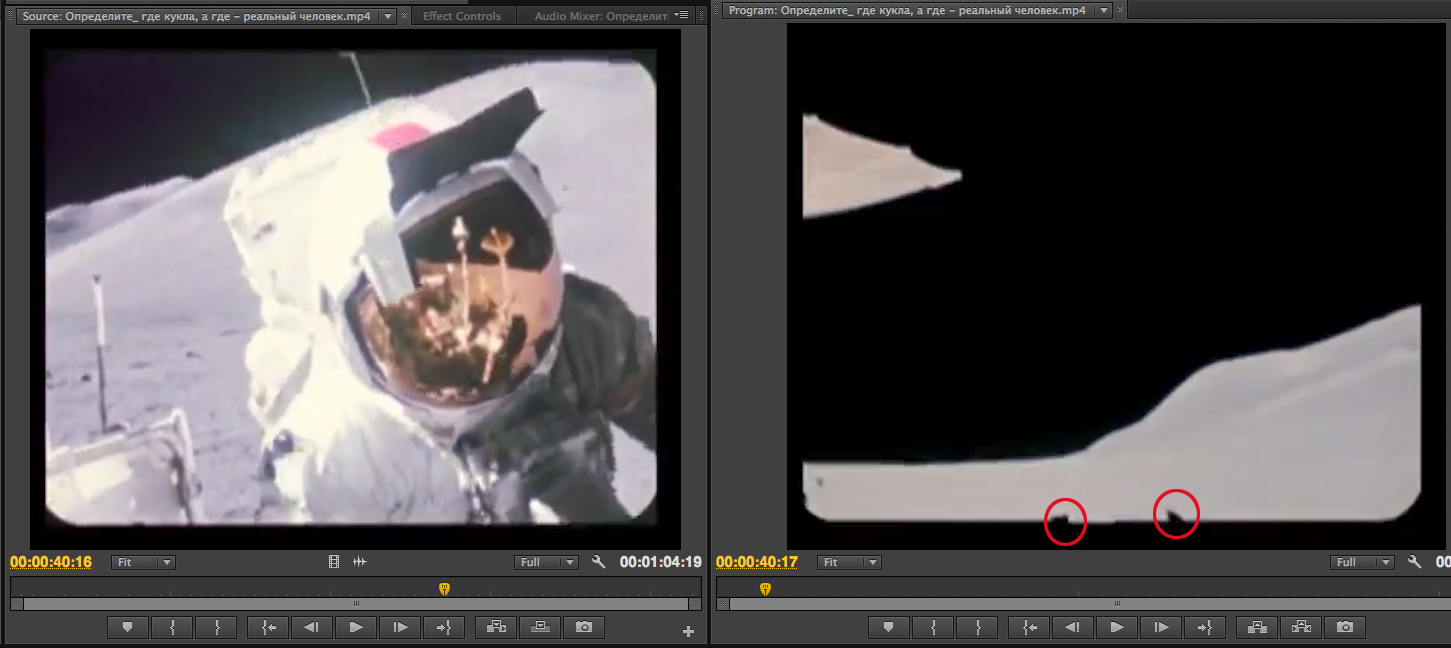Play sequence in Program monitor
This screenshot has width=1451, height=648.
(x=1116, y=627)
